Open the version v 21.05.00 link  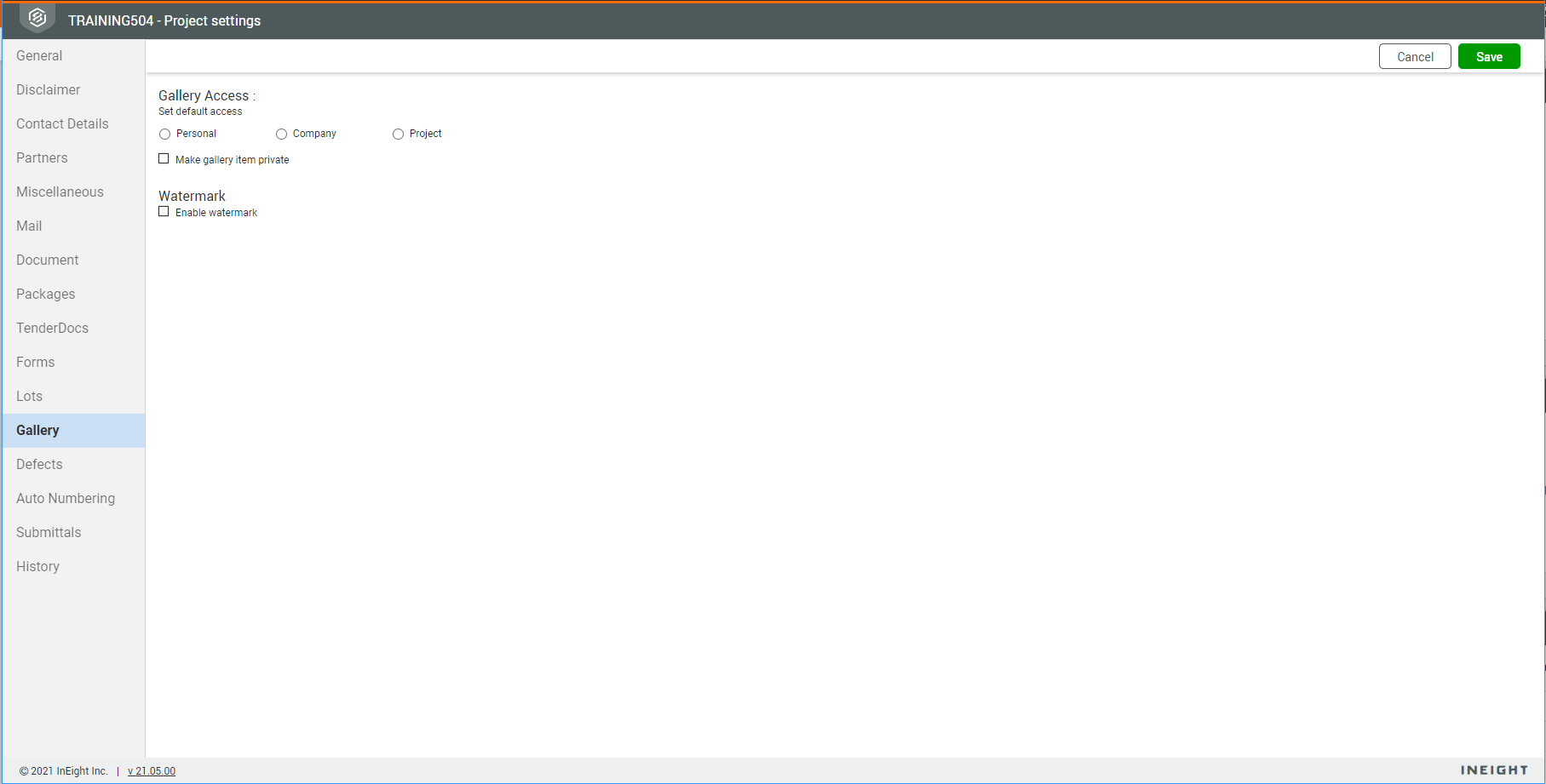pos(152,771)
